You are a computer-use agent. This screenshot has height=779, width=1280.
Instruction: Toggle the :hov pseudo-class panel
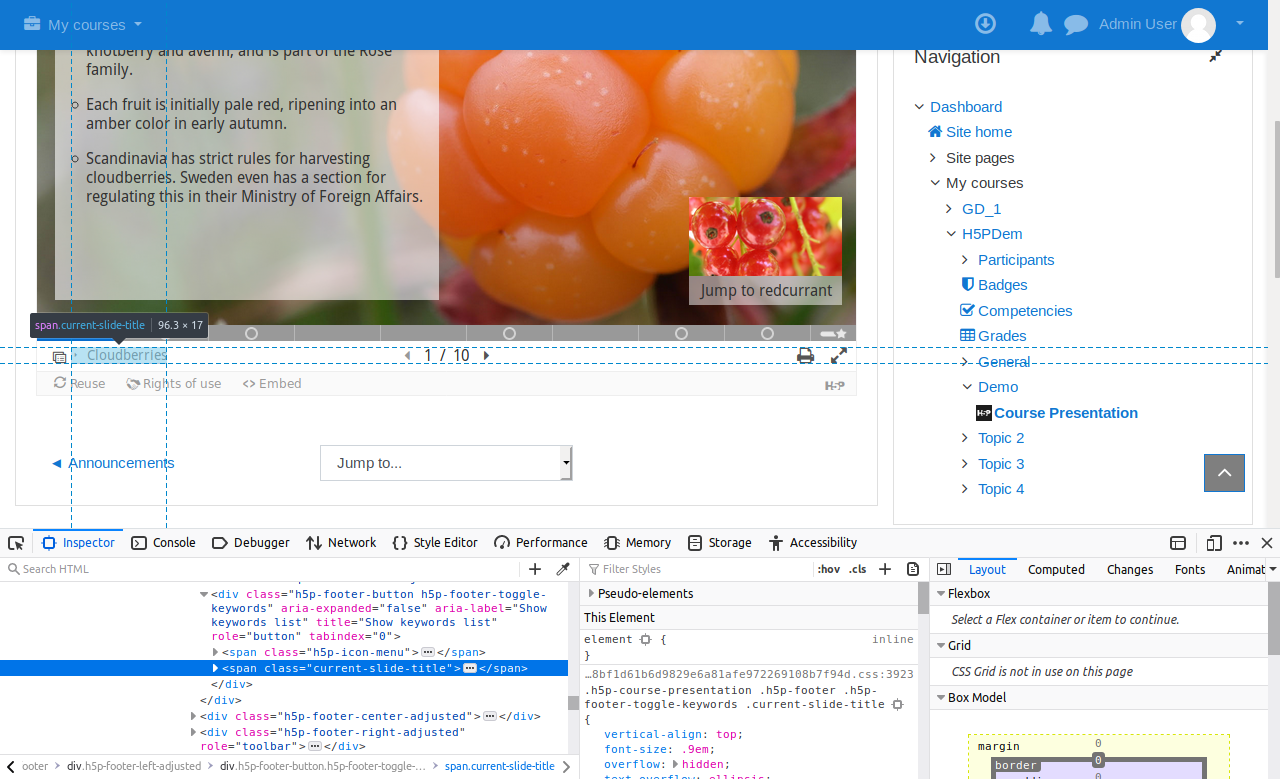[829, 569]
